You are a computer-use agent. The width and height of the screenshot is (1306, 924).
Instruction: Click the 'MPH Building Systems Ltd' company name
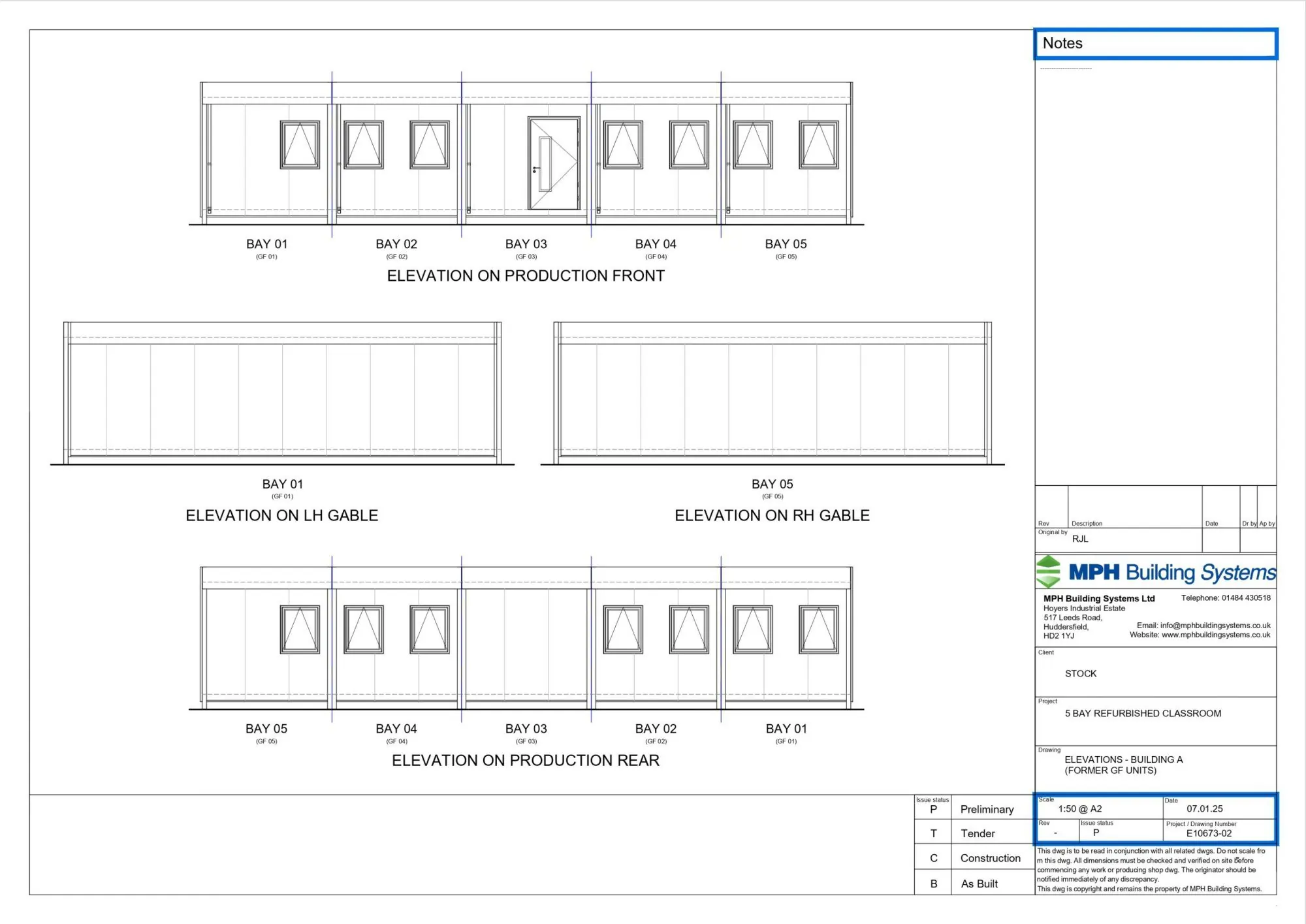pos(1099,598)
